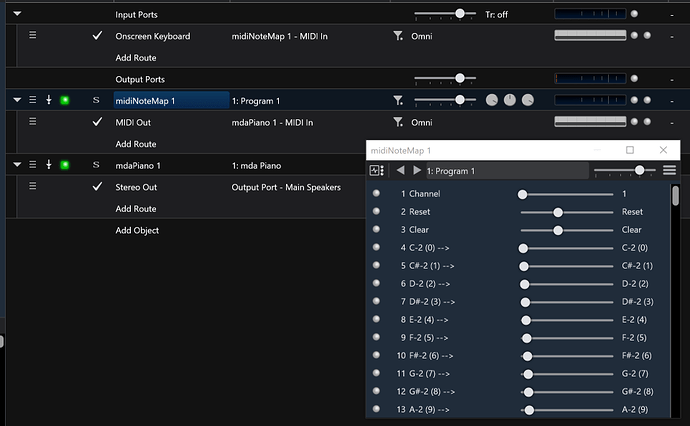This screenshot has height=426, width=690.
Task: Collapse the Input Ports section
Action: [17, 14]
